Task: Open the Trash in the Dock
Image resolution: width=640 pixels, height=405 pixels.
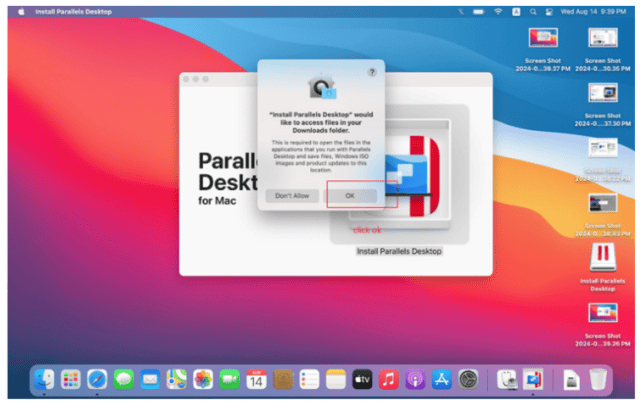Action: [598, 380]
